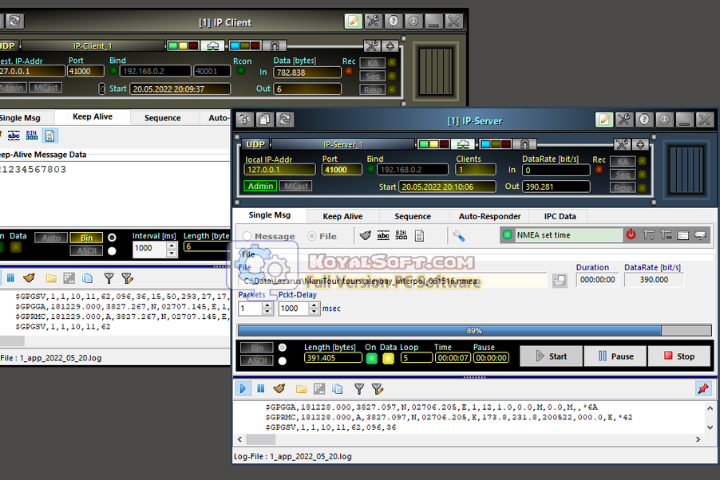Screen dimensions: 720x480
Task: Decrease the Pckt-Delay value with the down arrow
Action: (x=314, y=311)
